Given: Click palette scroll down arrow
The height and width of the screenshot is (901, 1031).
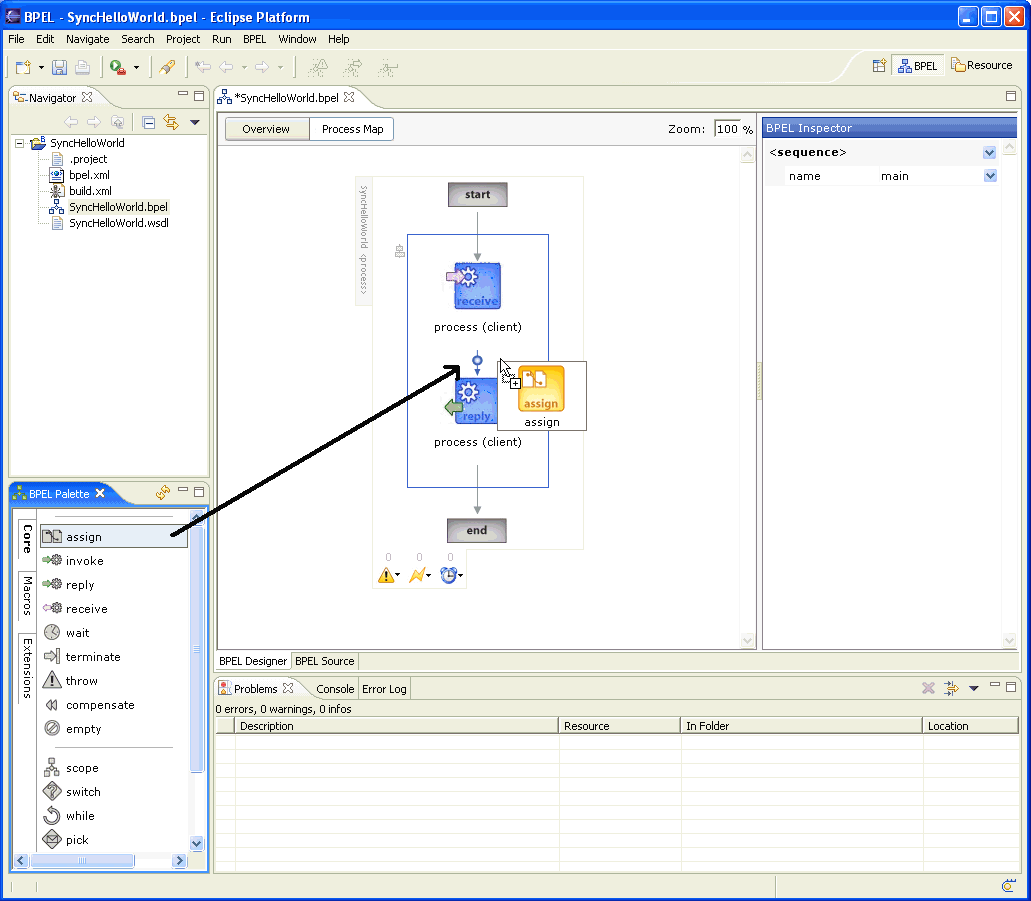Looking at the screenshot, I should coord(196,843).
